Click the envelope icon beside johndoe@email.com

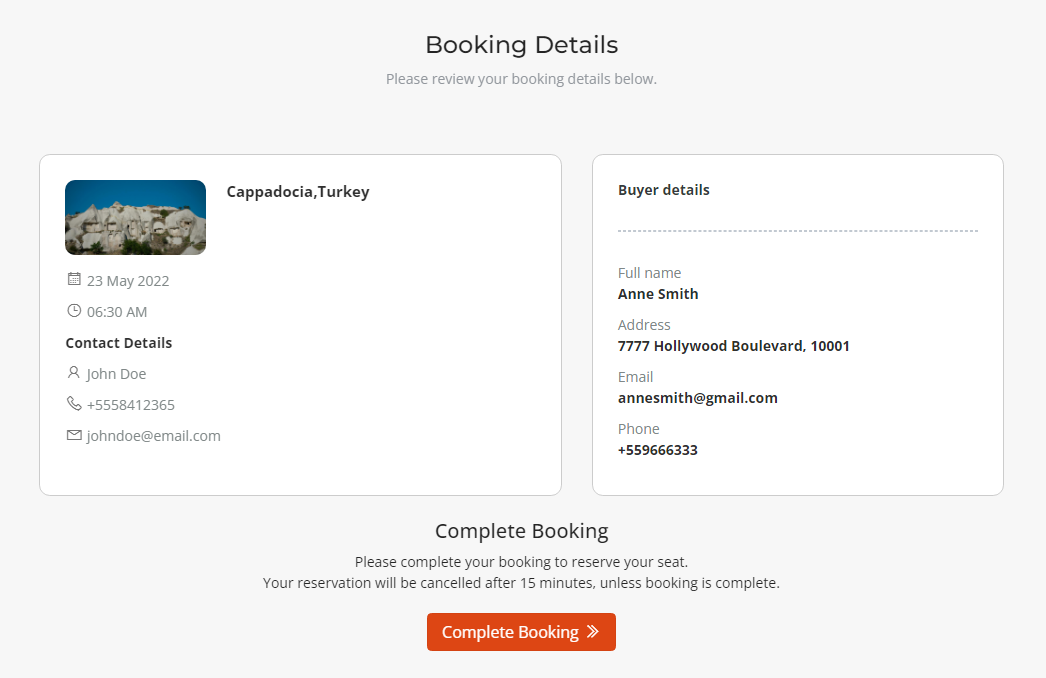coord(74,435)
